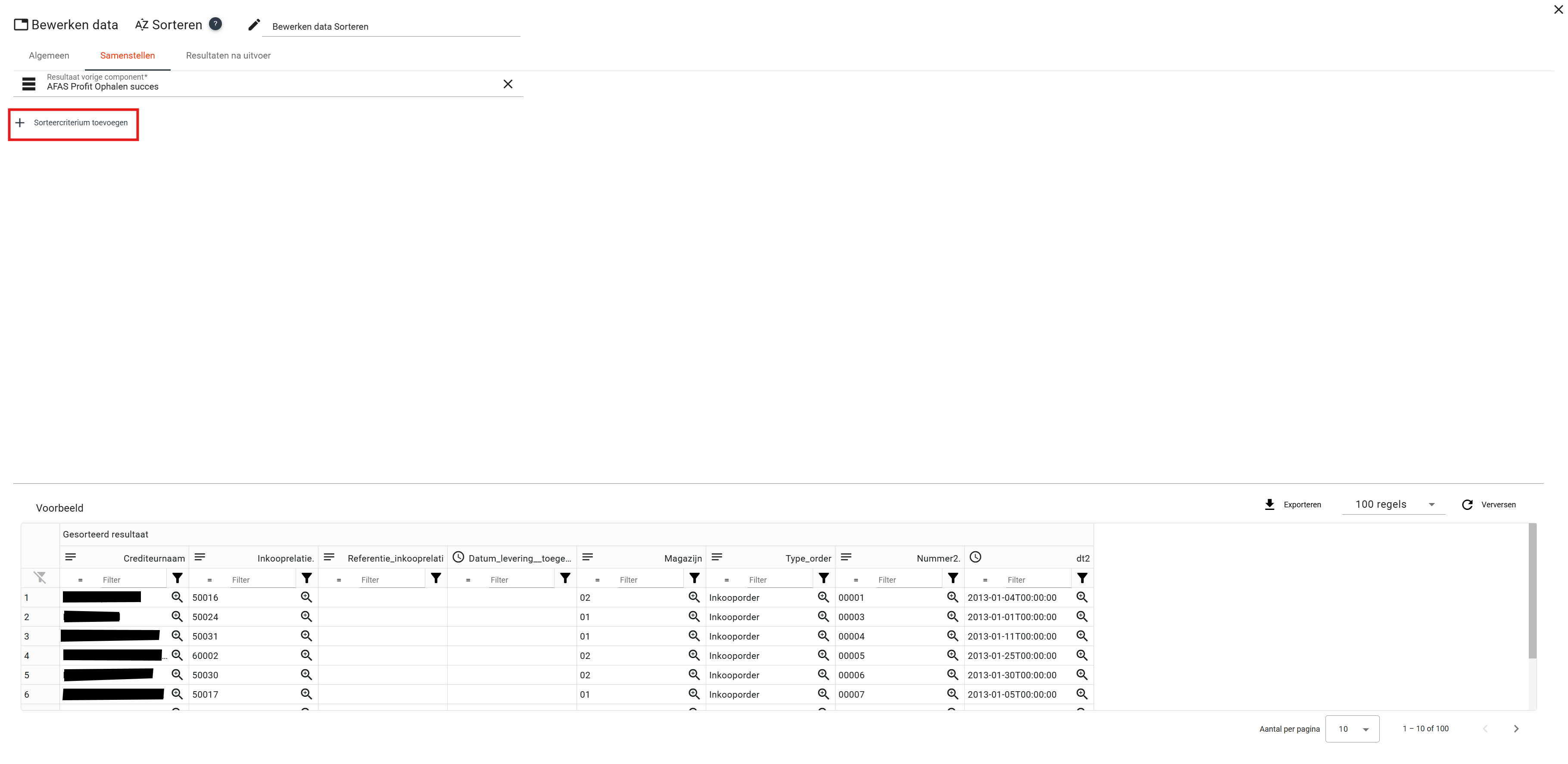Click filter funnel for Magazijn column

pyautogui.click(x=694, y=578)
